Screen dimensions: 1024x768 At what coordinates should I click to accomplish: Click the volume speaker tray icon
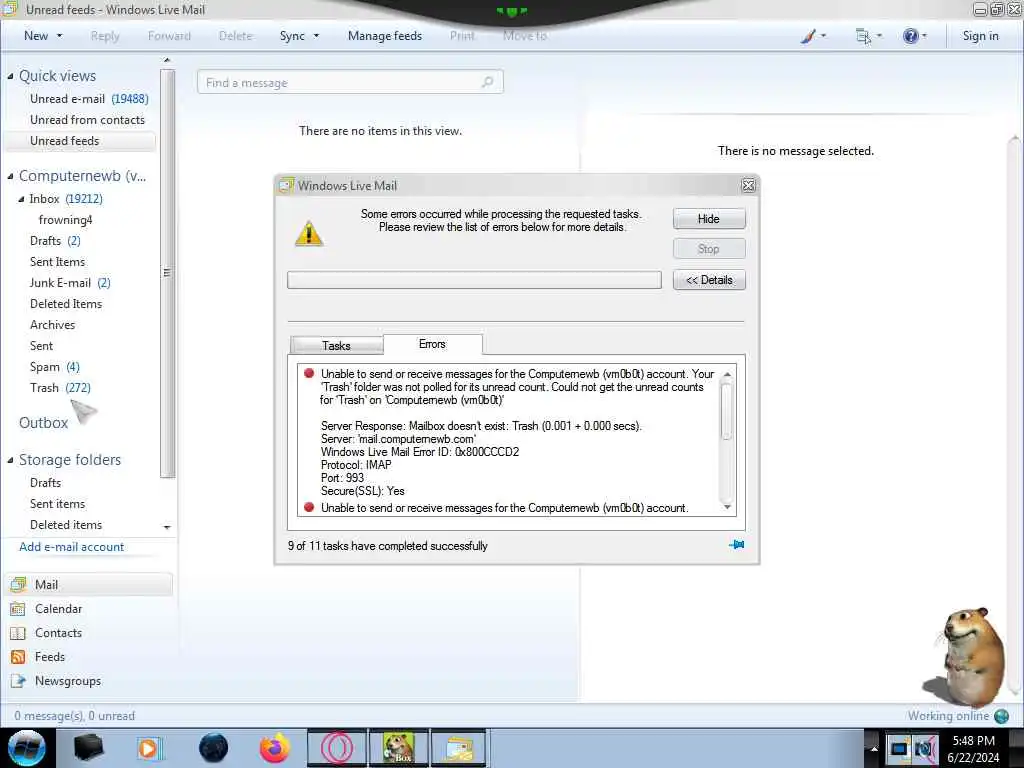(925, 748)
